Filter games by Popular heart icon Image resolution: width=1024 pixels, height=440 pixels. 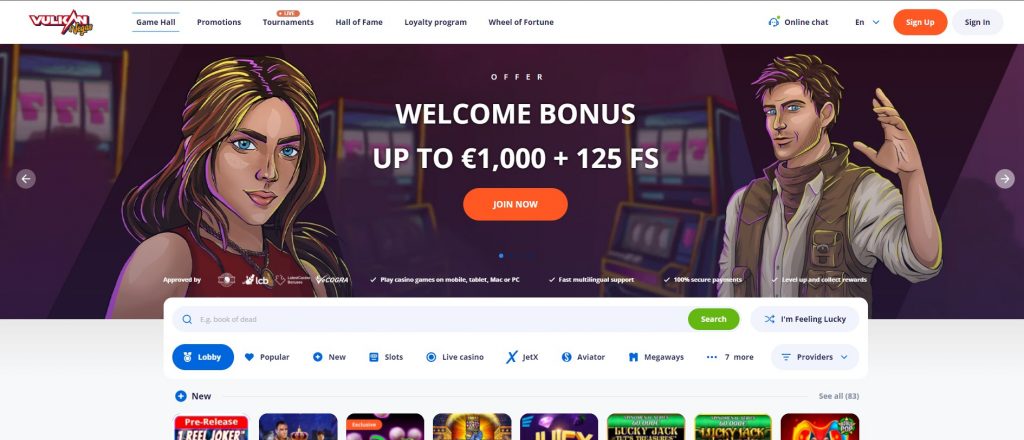(x=249, y=357)
